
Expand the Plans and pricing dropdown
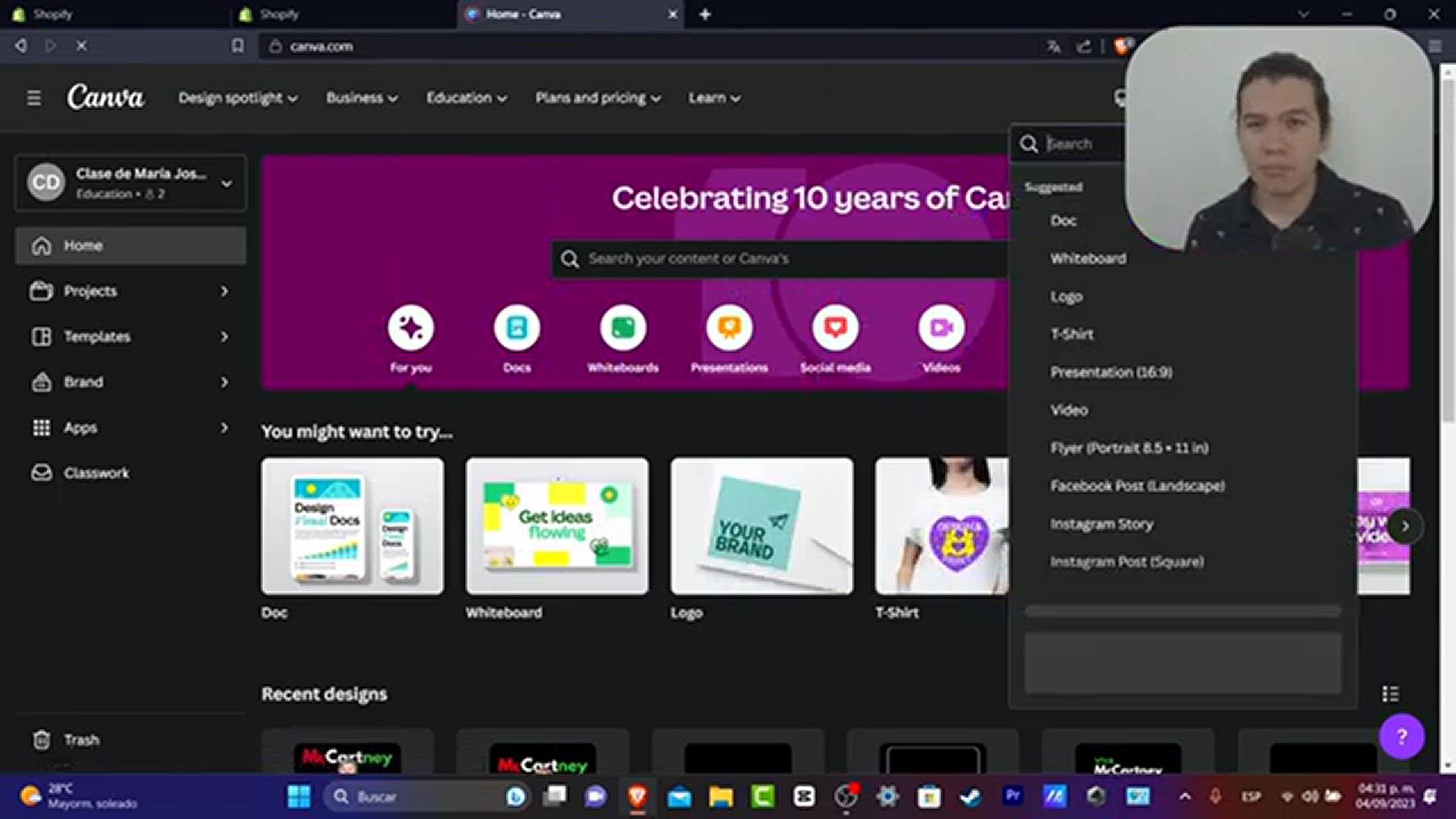pos(598,98)
